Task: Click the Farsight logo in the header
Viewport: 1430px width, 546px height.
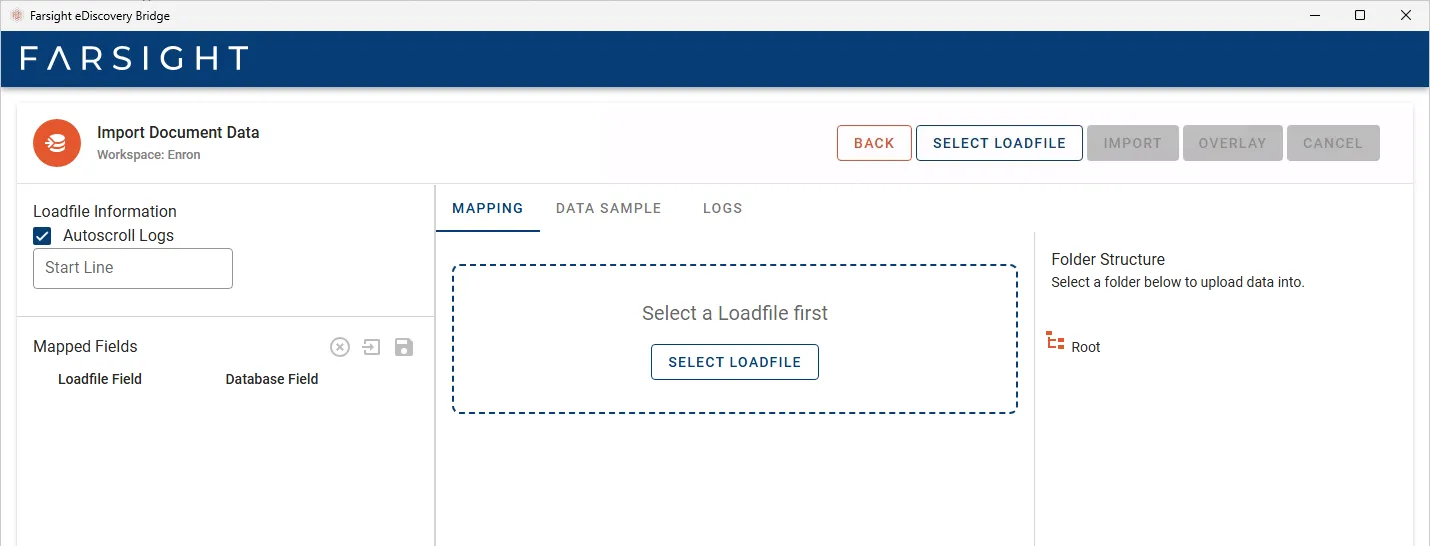Action: click(134, 58)
